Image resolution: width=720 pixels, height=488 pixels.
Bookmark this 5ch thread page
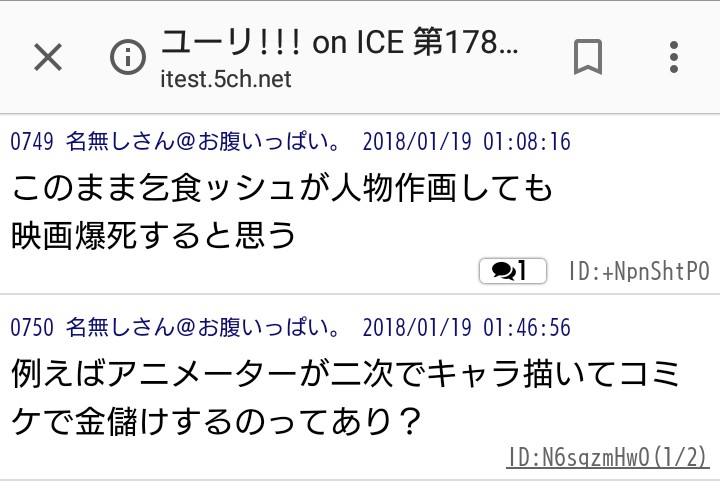pyautogui.click(x=588, y=57)
